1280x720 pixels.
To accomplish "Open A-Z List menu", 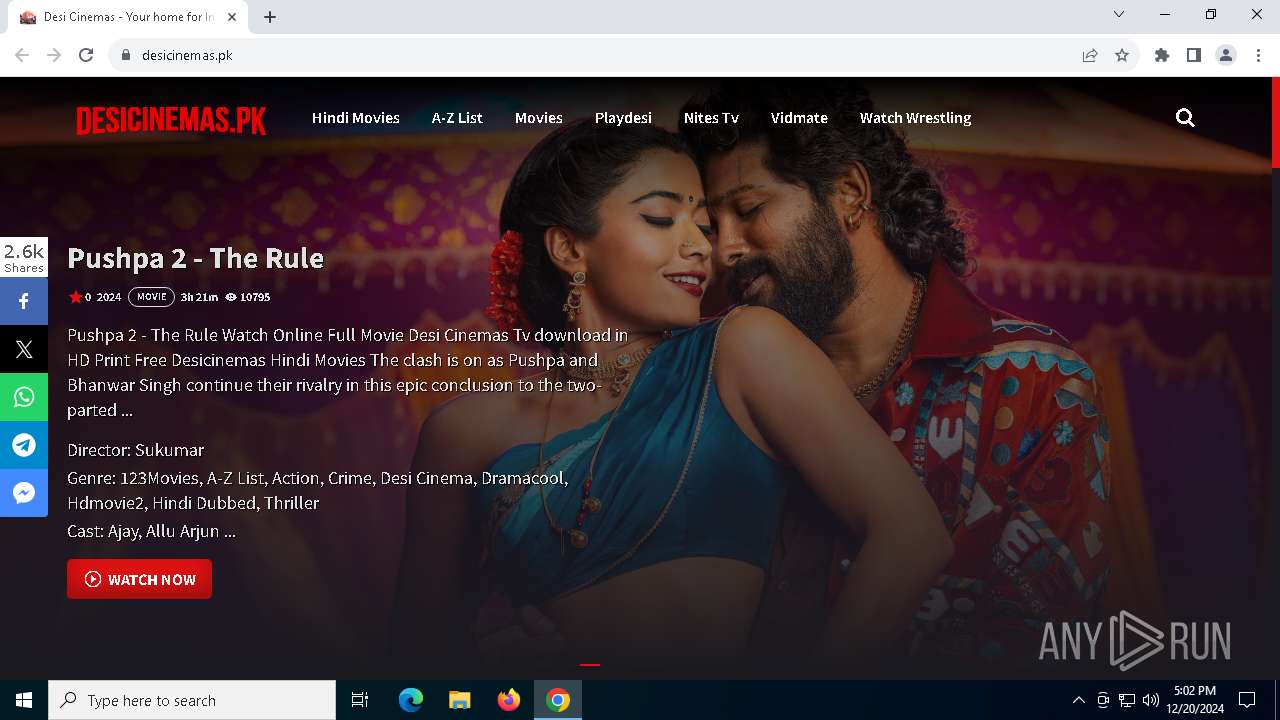I will 457,118.
